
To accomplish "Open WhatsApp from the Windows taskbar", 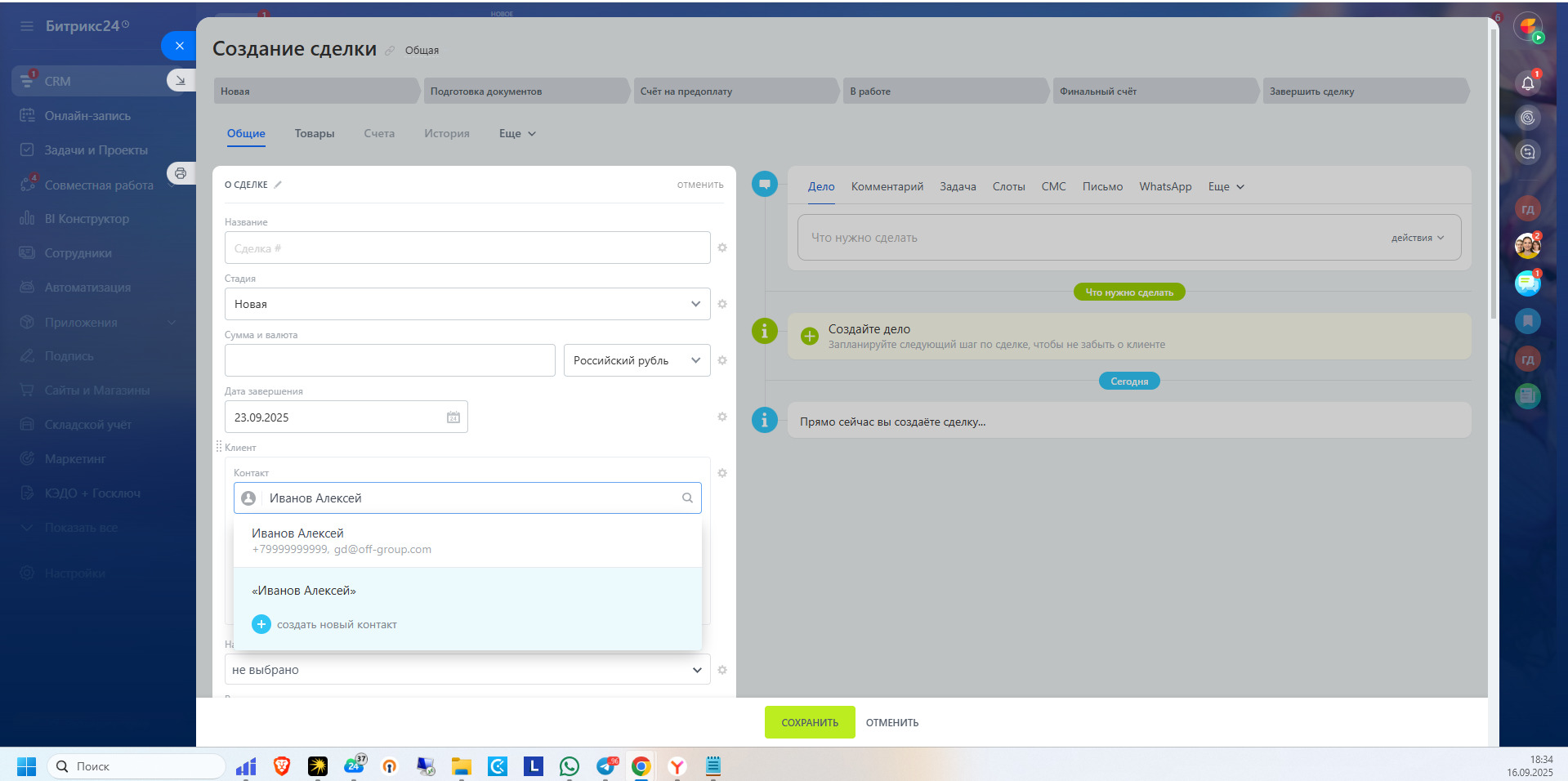I will pos(570,766).
